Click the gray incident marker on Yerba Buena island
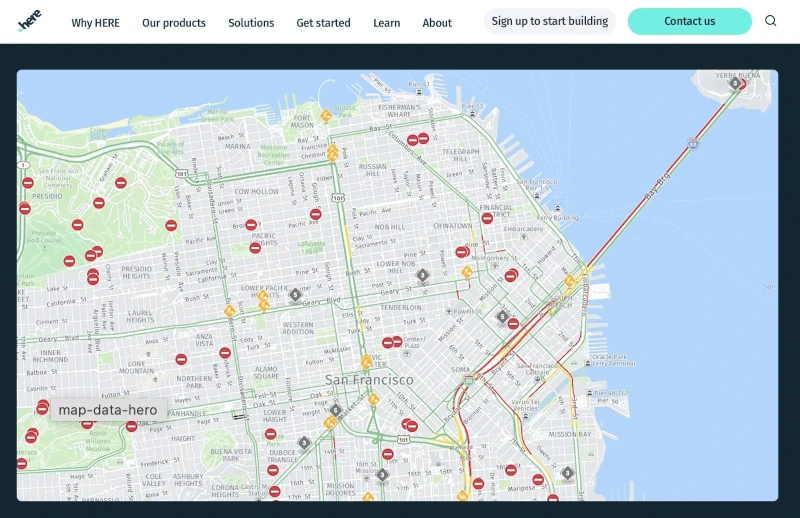Image resolution: width=800 pixels, height=518 pixels. (x=735, y=83)
